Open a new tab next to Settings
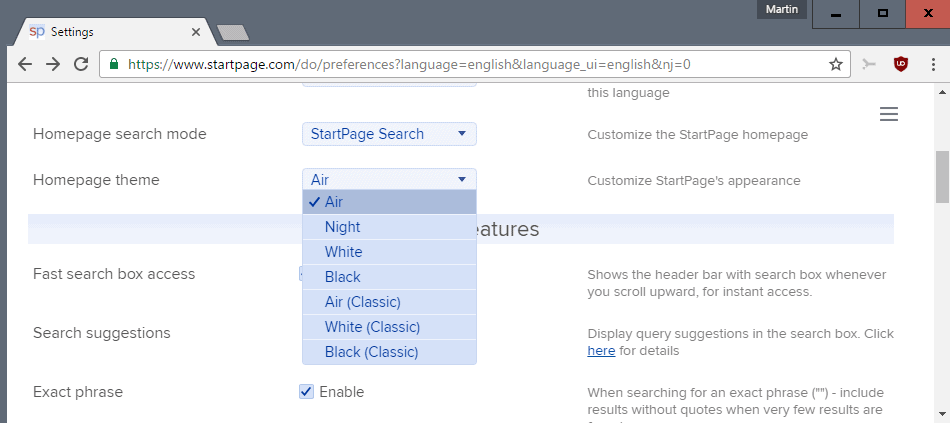The image size is (950, 423). pos(233,33)
